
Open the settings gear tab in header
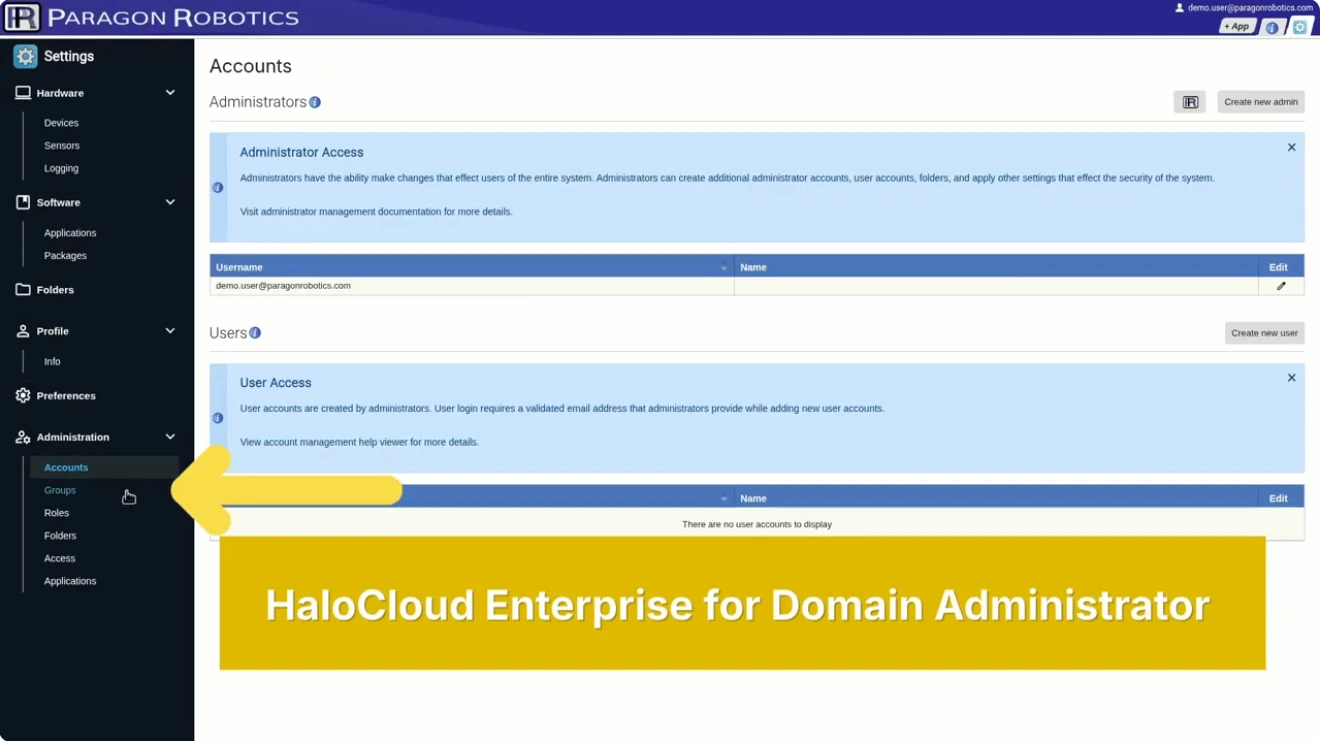point(1299,27)
